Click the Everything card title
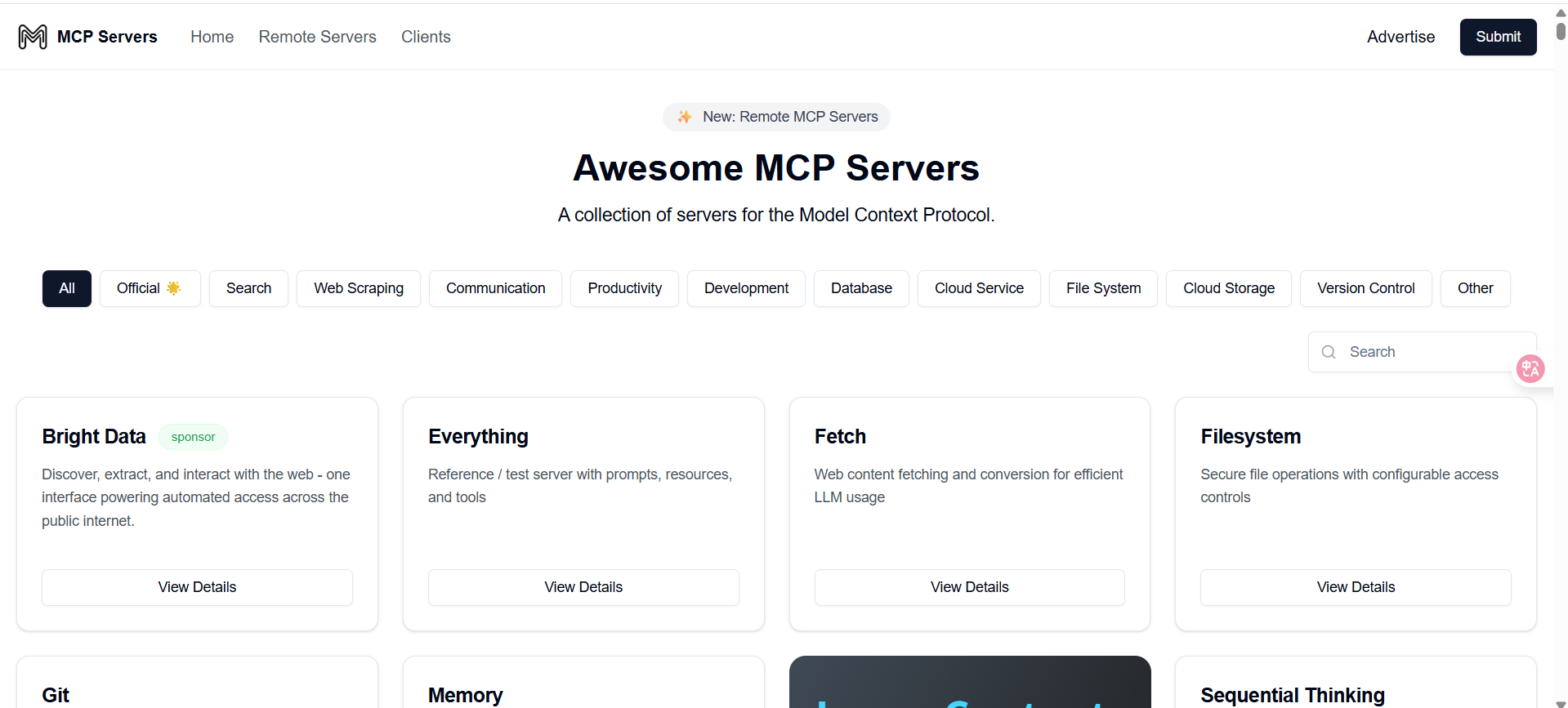 point(478,437)
